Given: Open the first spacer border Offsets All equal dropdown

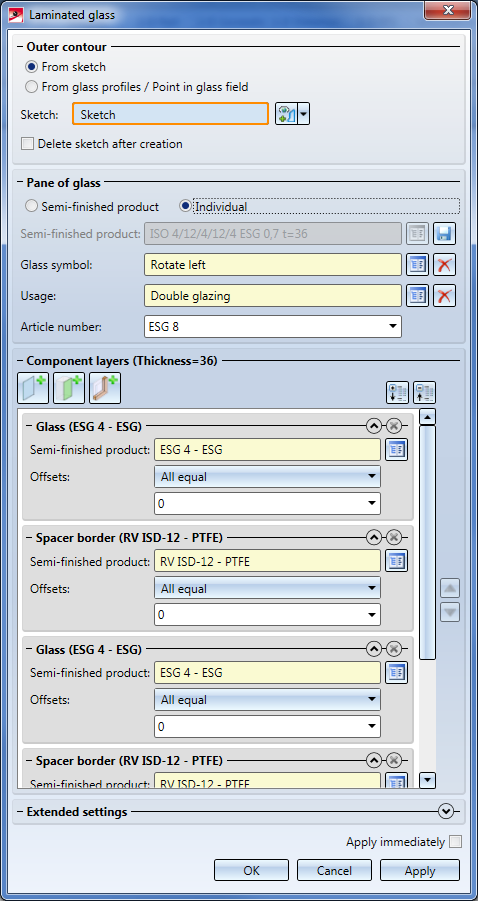Looking at the screenshot, I should [x=267, y=588].
